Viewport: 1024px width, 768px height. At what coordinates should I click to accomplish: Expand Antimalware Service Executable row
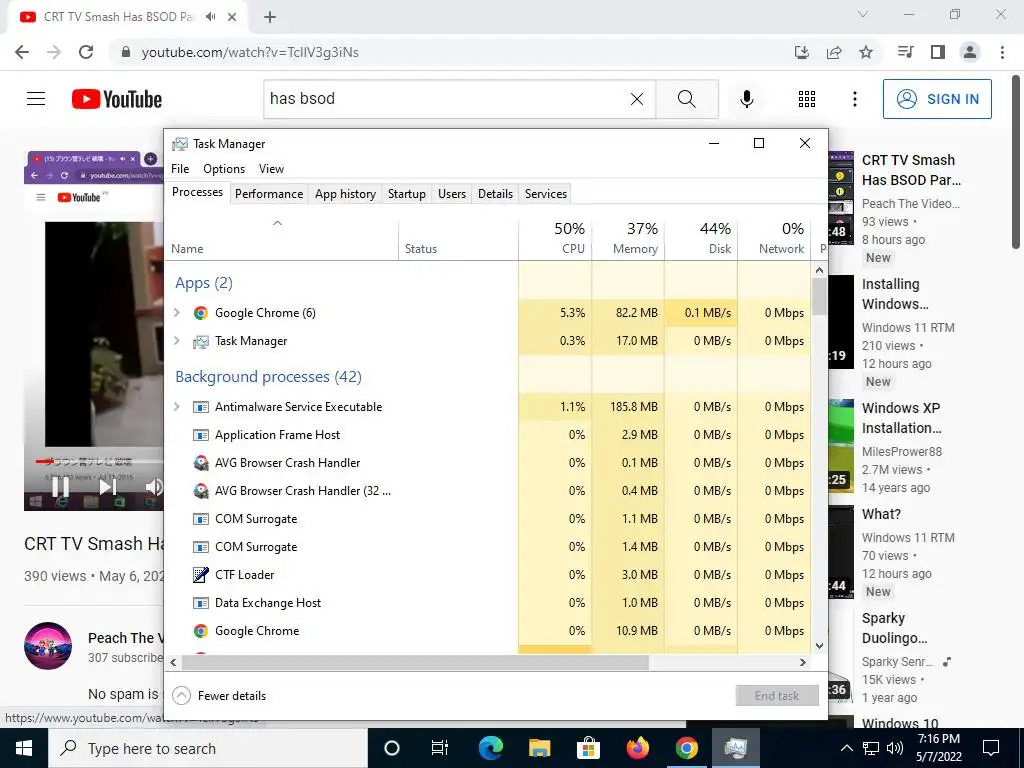[x=177, y=407]
